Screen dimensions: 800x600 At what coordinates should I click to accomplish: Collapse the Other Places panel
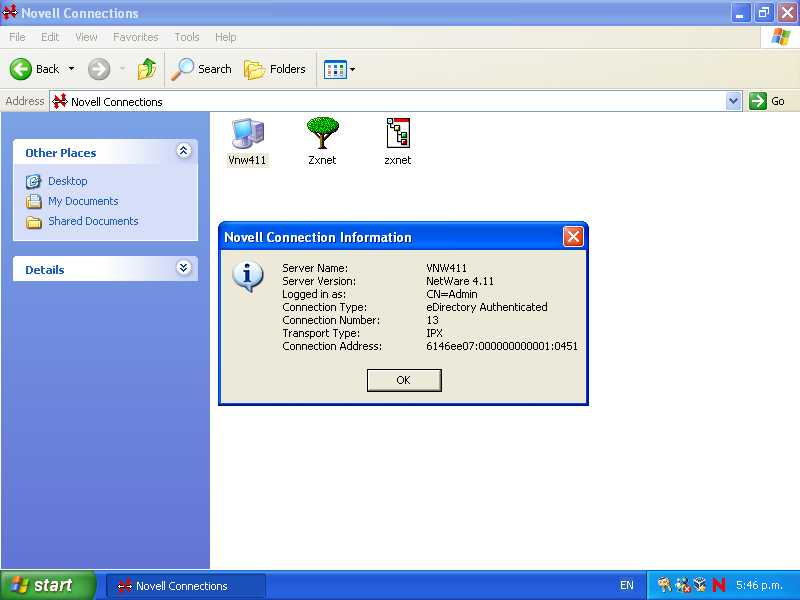(184, 151)
